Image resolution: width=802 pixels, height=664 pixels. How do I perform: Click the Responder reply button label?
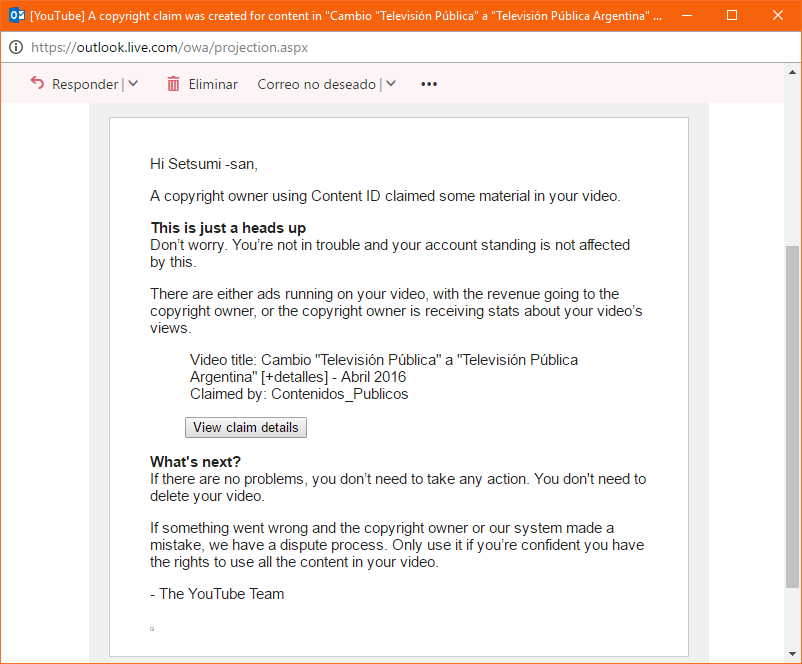coord(85,84)
